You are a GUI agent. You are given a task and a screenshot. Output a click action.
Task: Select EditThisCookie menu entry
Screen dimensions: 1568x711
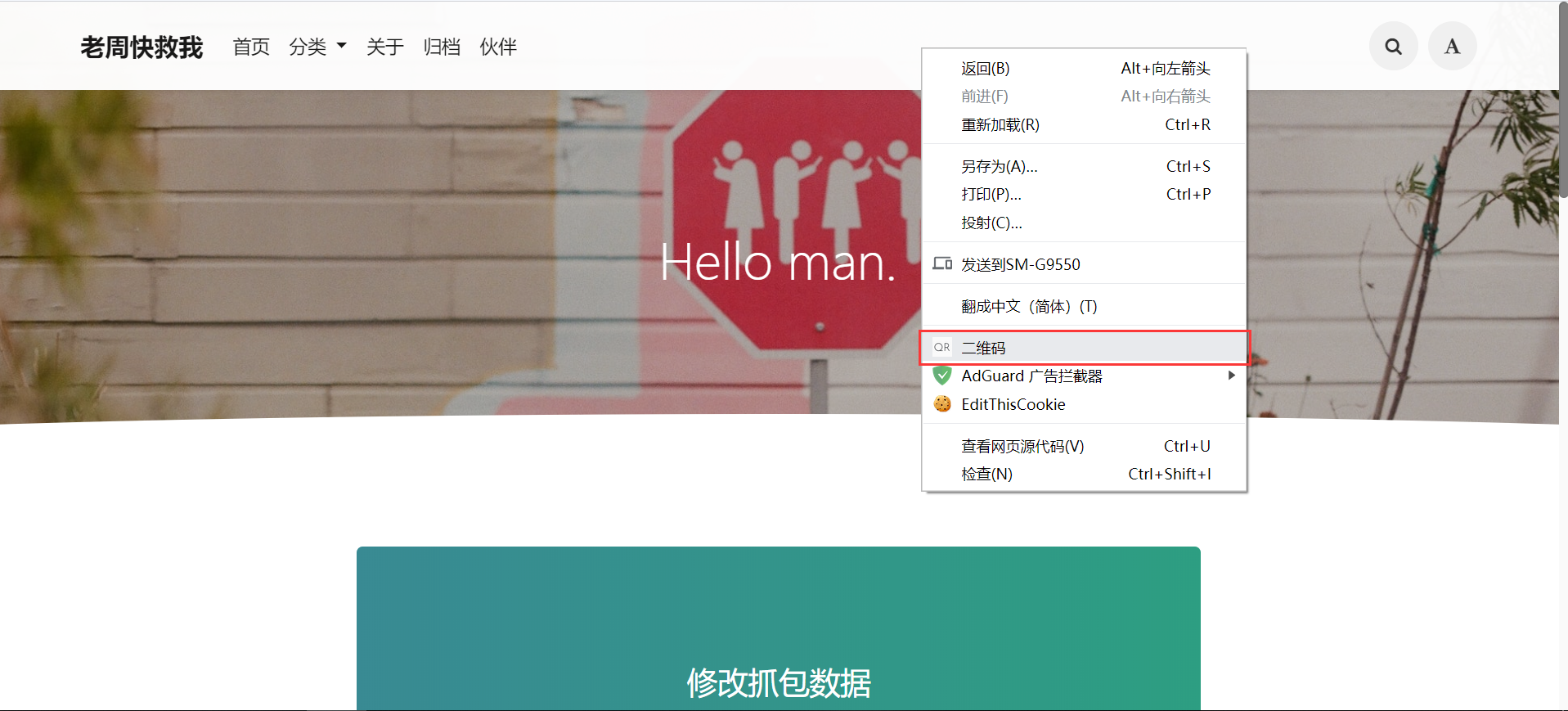(1084, 404)
